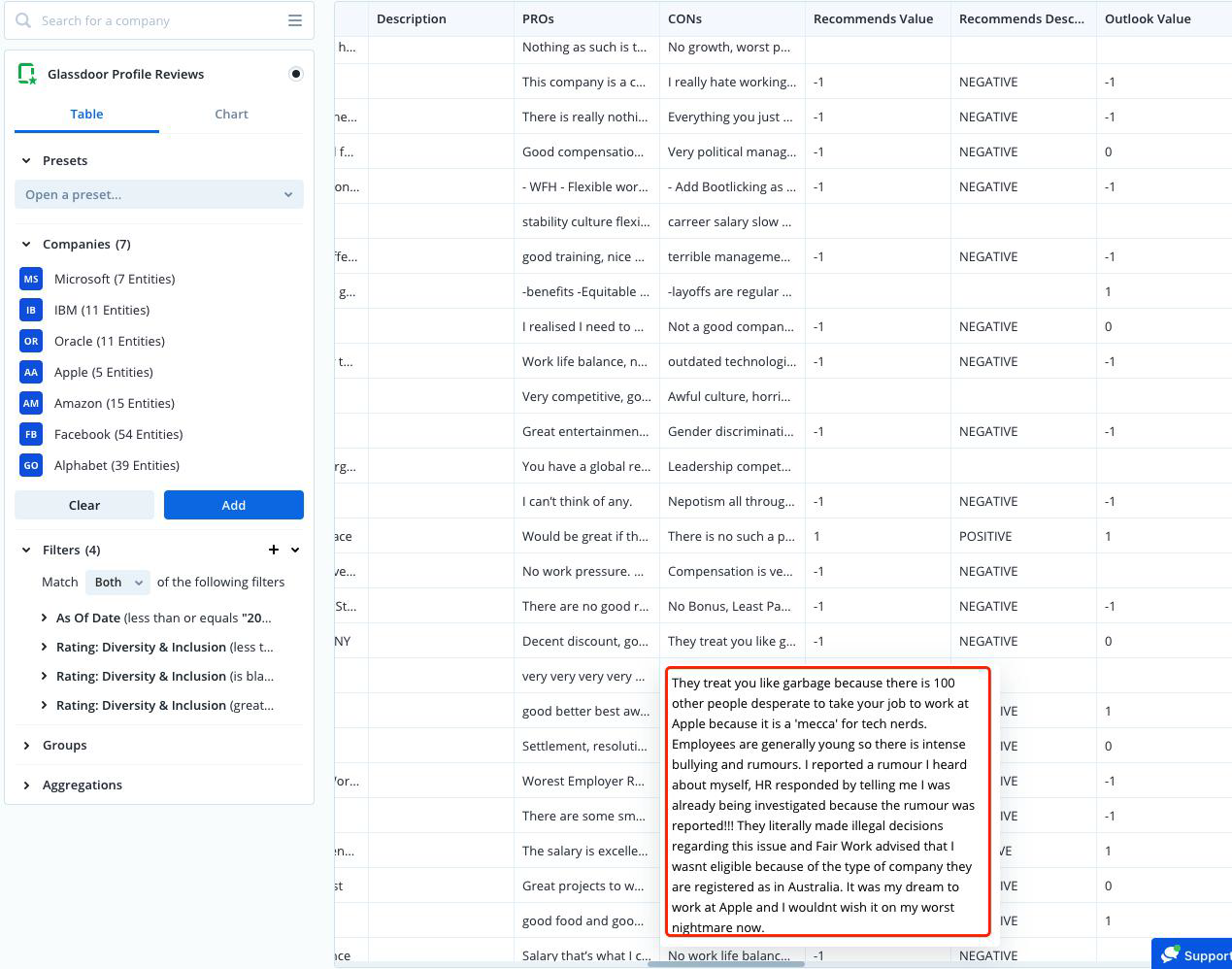Click the Oracle OR badge icon

[31, 341]
